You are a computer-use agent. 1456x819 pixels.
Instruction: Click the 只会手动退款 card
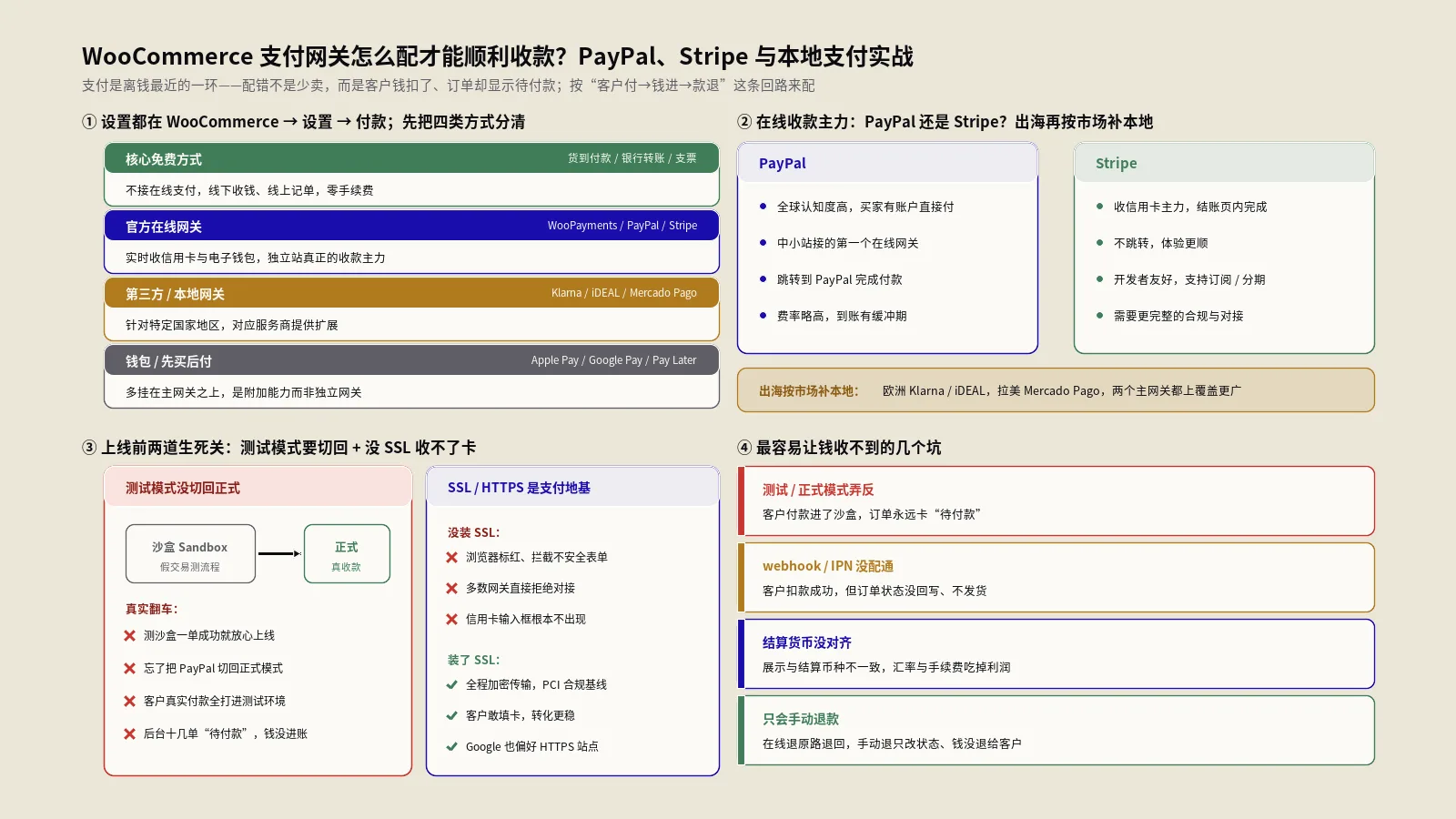[1056, 731]
